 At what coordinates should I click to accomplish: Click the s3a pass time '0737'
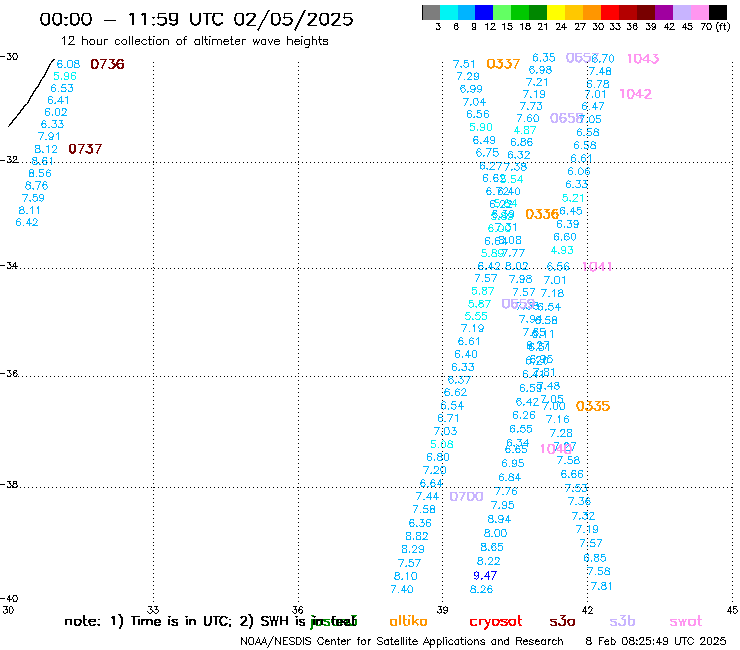click(x=85, y=149)
